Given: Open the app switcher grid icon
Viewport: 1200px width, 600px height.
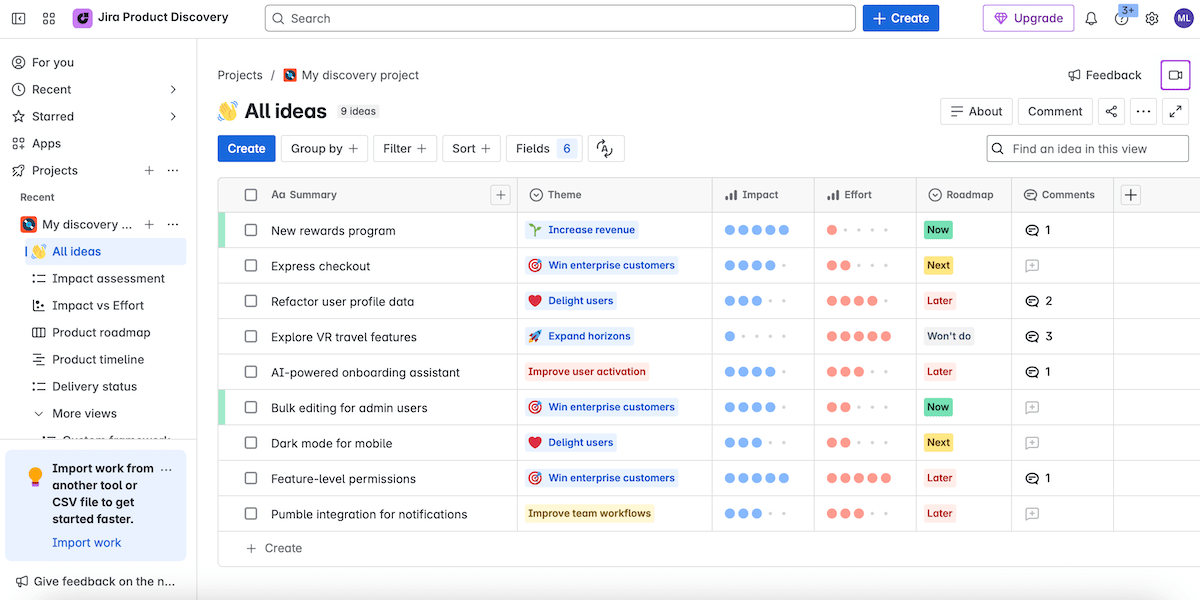Looking at the screenshot, I should click(x=49, y=18).
